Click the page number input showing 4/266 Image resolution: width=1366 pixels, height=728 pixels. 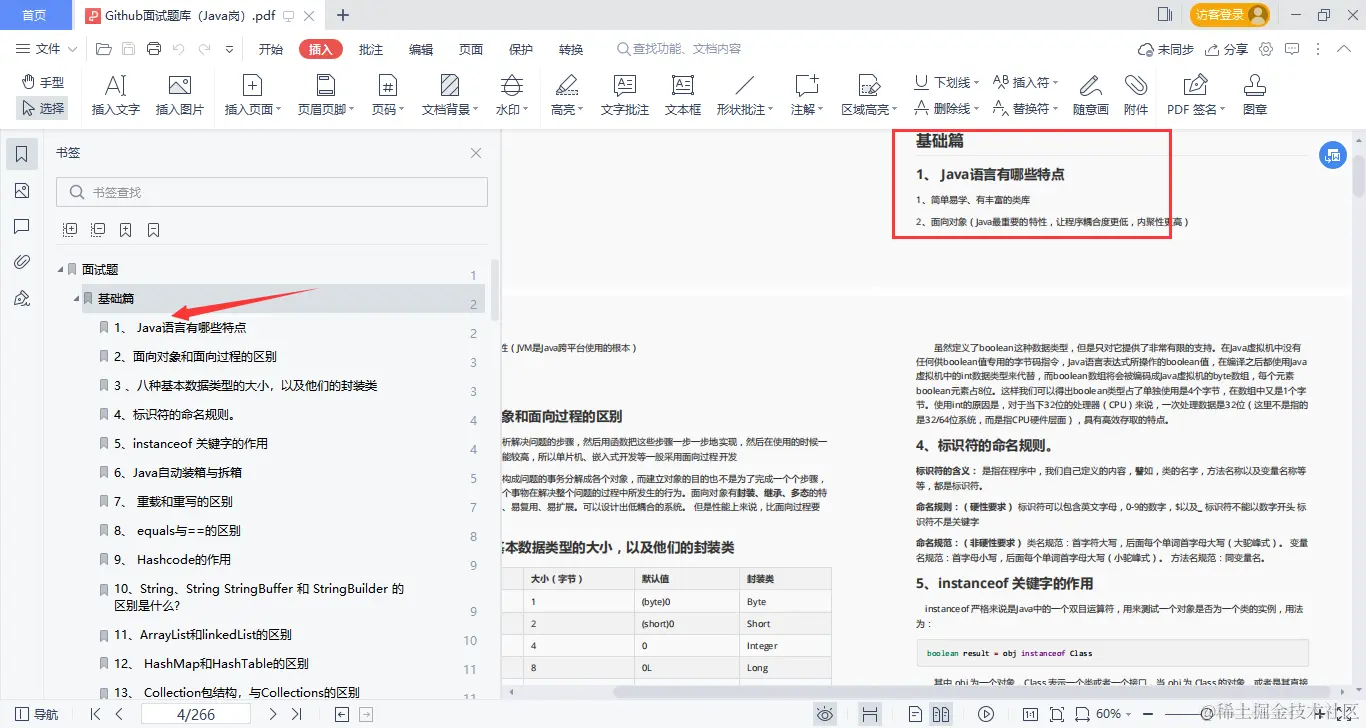(x=195, y=713)
